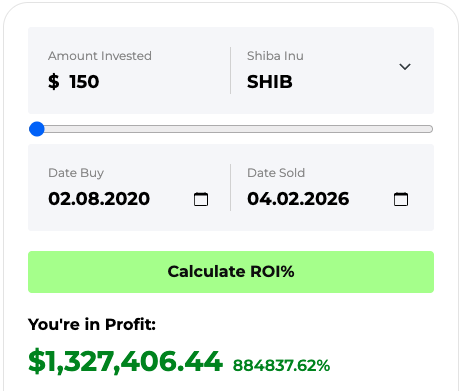Edit the Date Buy value 02.08.2020
This screenshot has width=463, height=391.
(x=99, y=199)
